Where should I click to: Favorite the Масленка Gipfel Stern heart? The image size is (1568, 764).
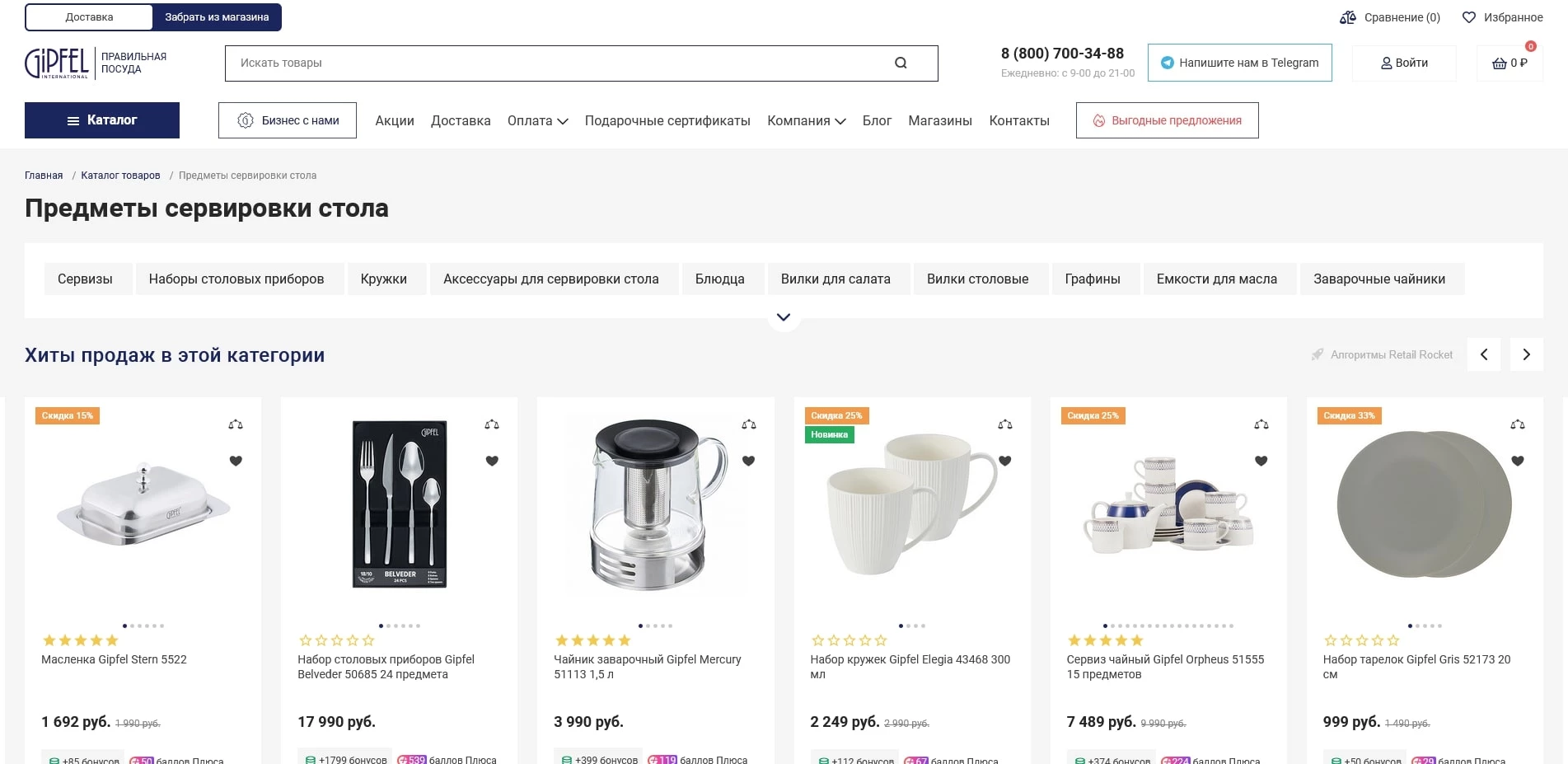point(236,461)
